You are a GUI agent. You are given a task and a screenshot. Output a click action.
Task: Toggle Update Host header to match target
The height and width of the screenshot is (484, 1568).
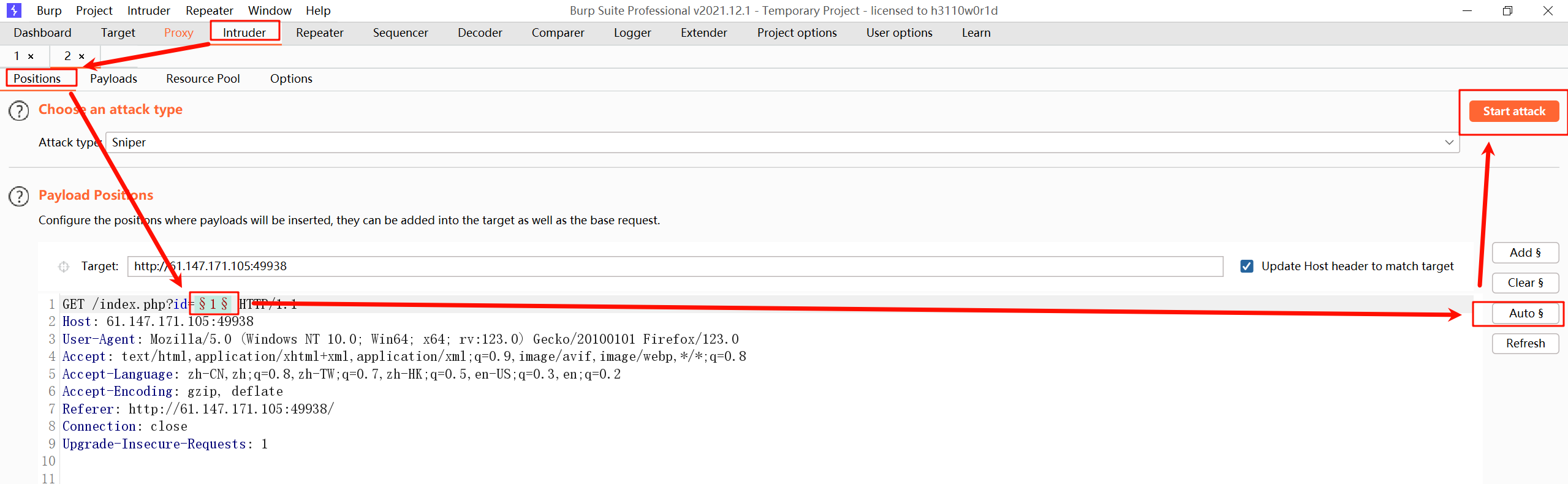(x=1246, y=267)
